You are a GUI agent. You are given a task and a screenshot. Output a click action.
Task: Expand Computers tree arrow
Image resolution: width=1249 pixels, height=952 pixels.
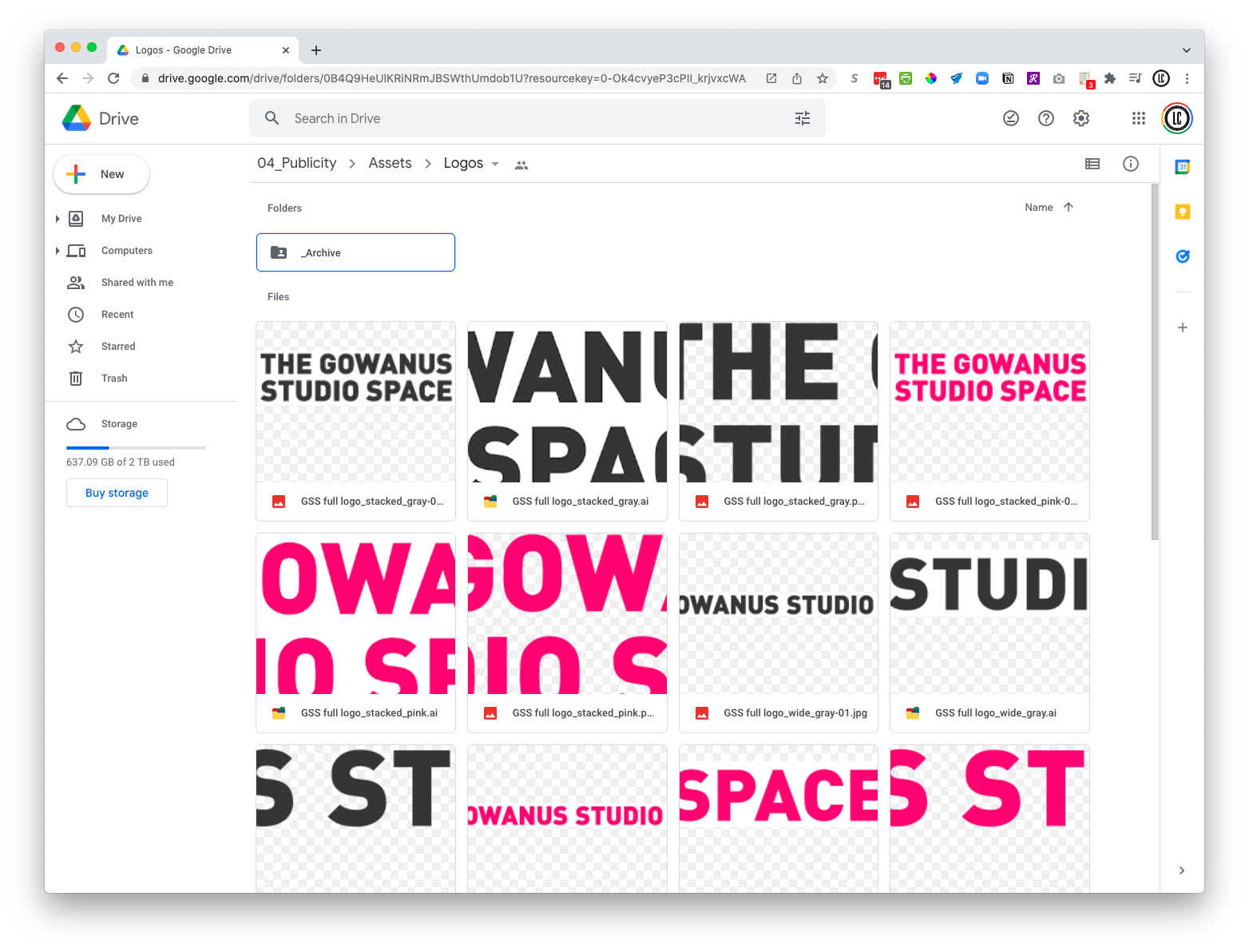(x=57, y=250)
